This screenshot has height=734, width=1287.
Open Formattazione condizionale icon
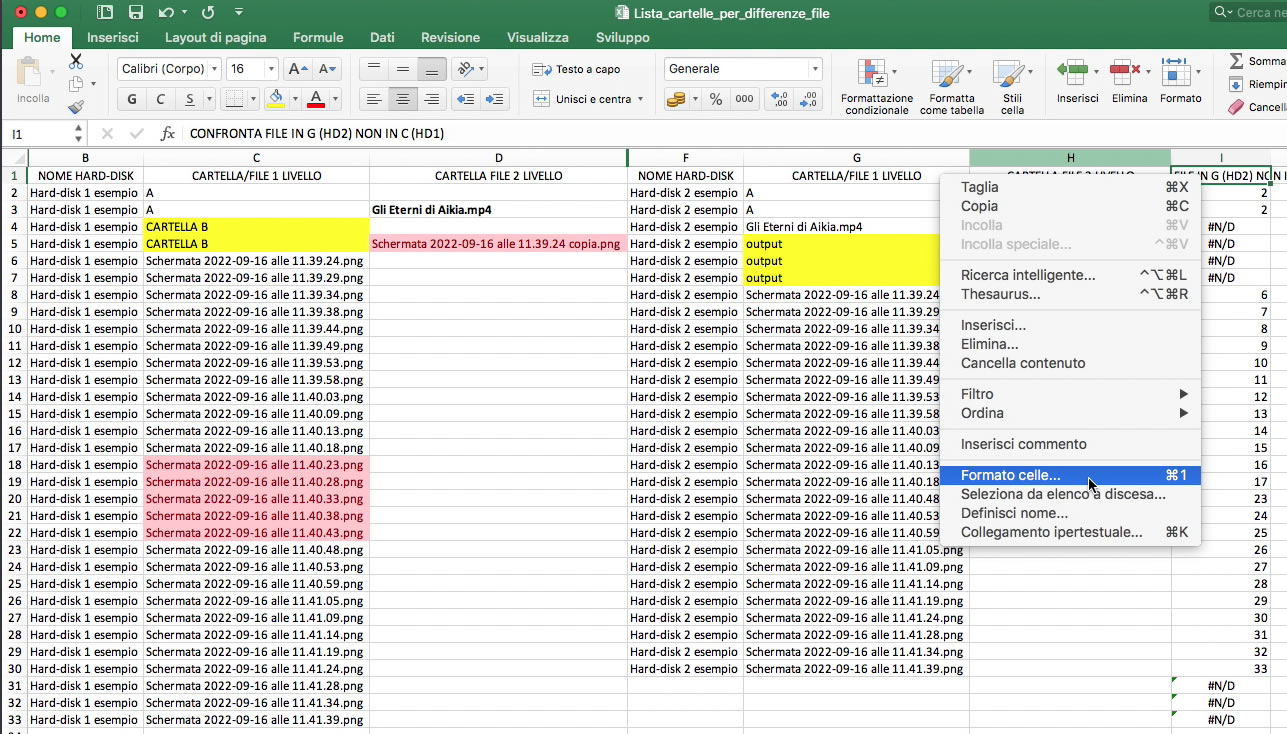tap(872, 74)
